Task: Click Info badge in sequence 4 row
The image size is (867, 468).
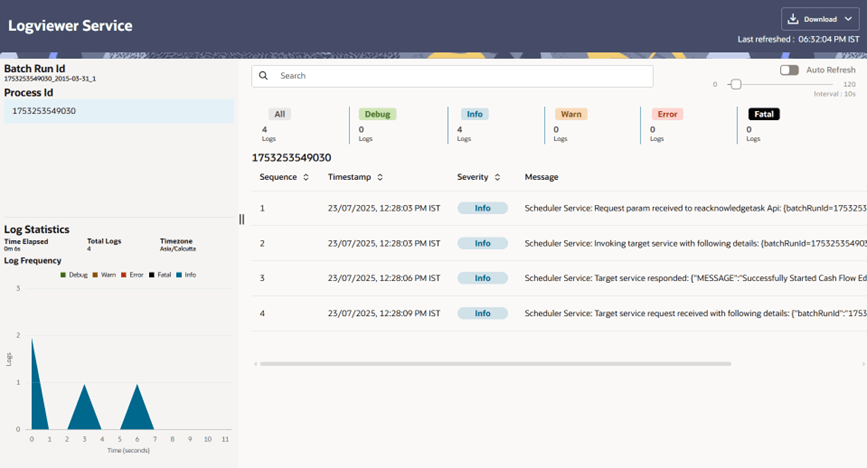Action: 482,313
